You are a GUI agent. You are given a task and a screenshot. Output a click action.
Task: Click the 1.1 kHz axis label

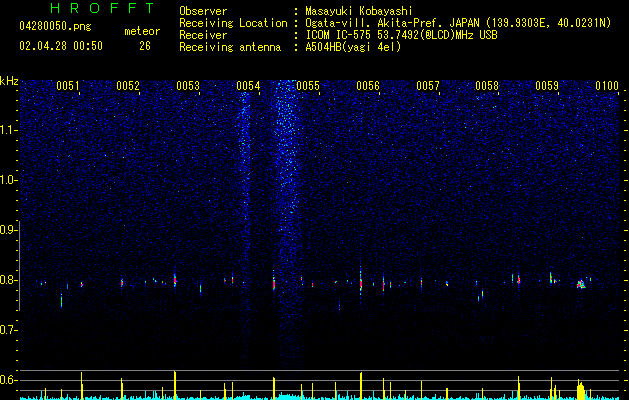(8, 130)
